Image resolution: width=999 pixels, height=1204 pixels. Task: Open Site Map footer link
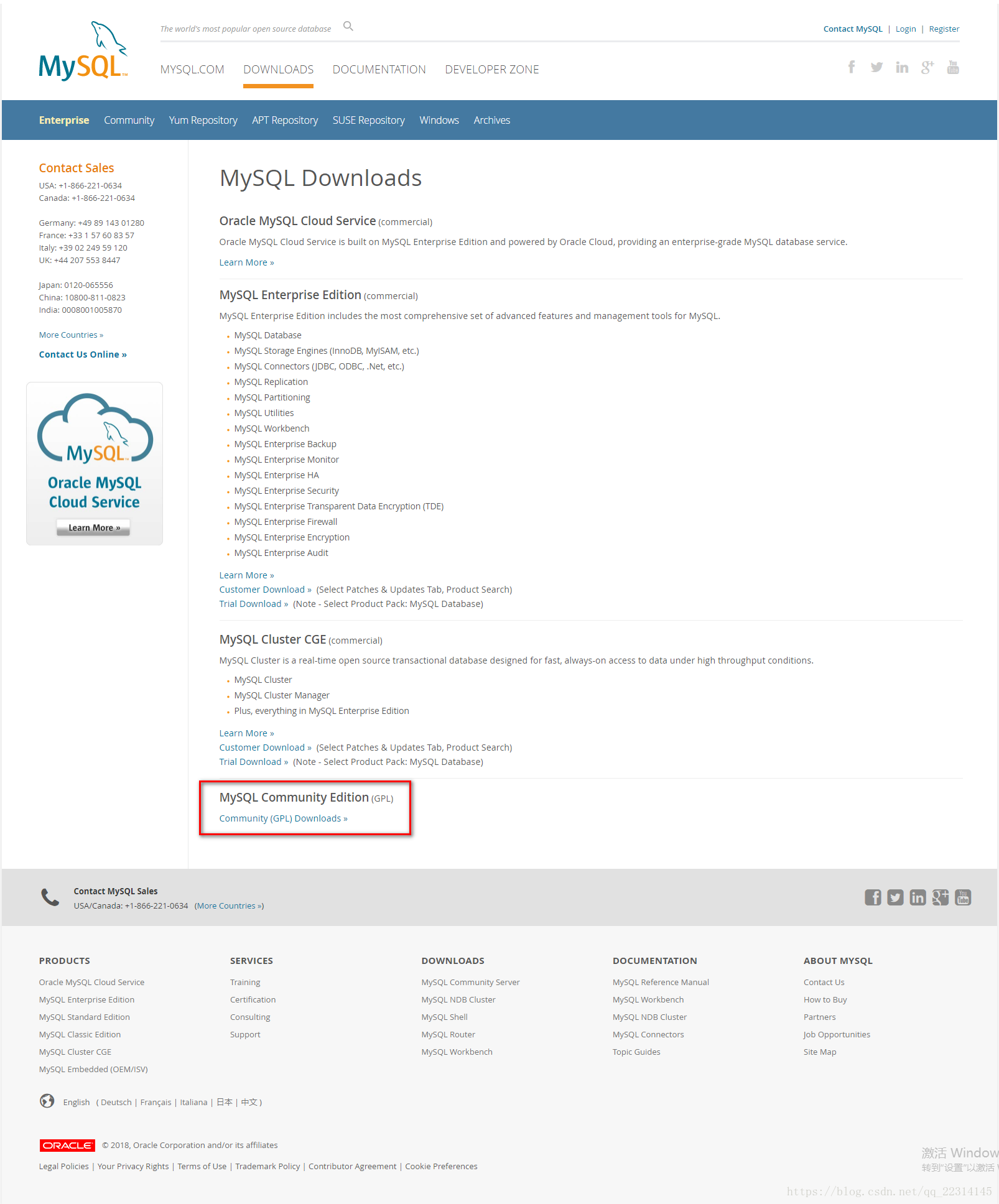pos(820,1052)
